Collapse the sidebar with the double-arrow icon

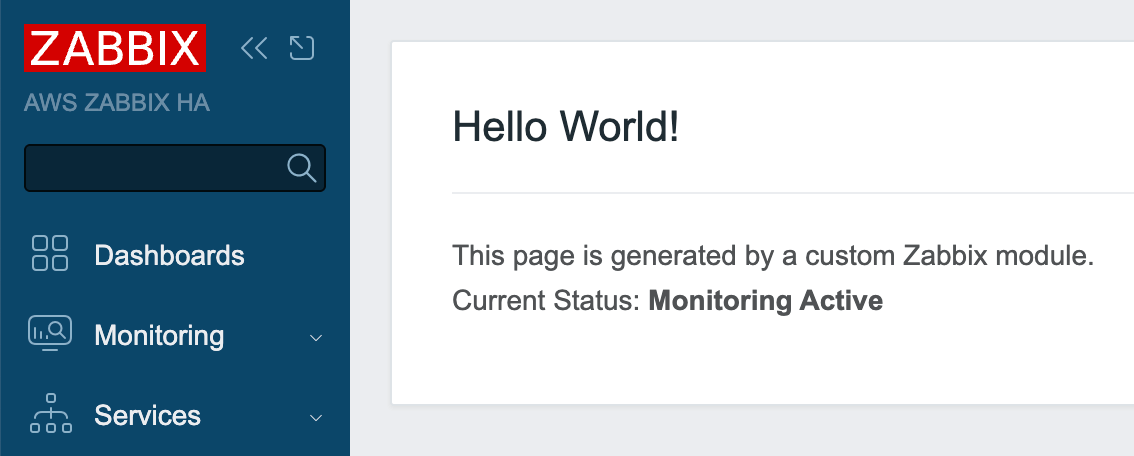[254, 48]
